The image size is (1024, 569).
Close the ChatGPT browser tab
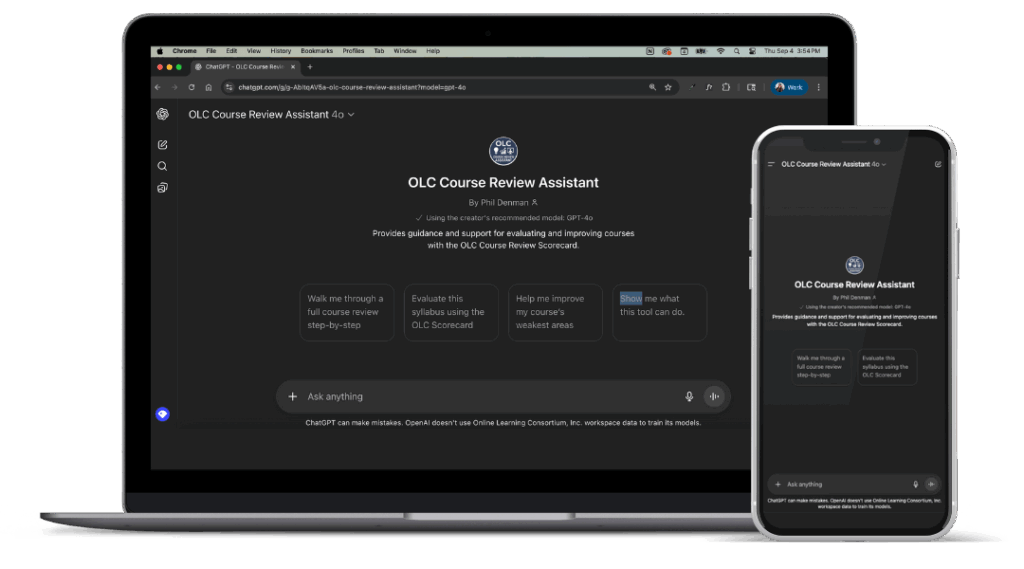click(293, 67)
